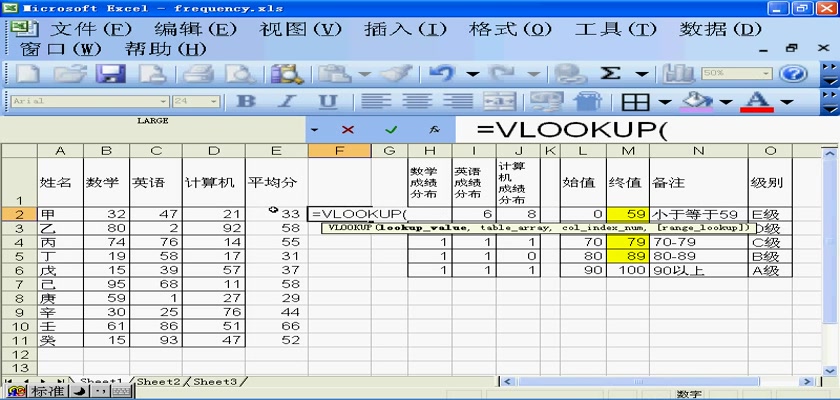Expand the zoom percentage dropdown
Viewport: 840px width, 400px height.
[767, 74]
